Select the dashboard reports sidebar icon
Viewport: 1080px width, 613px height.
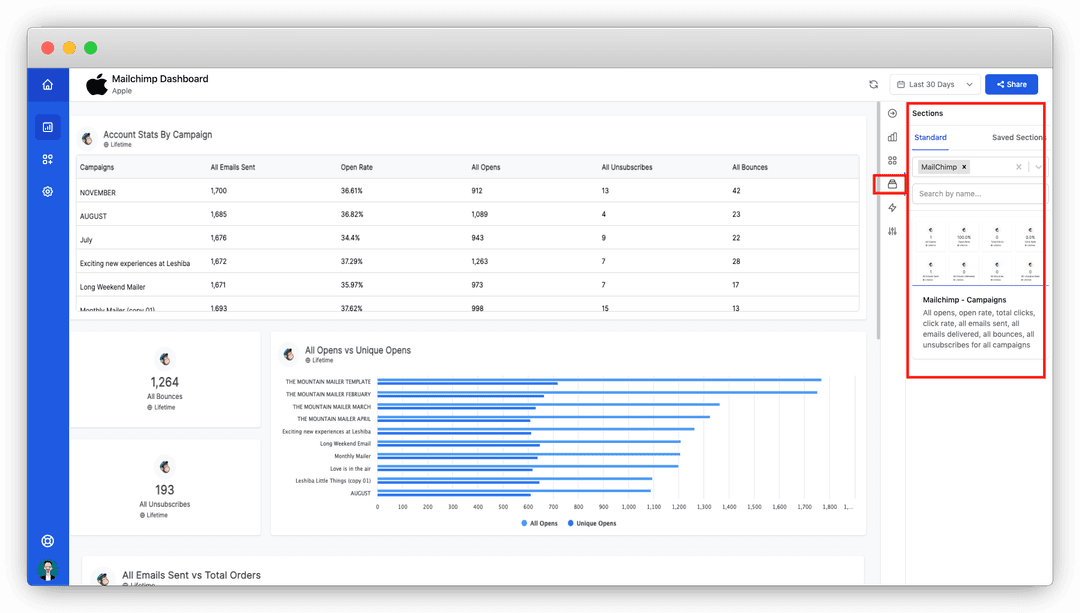(x=48, y=127)
